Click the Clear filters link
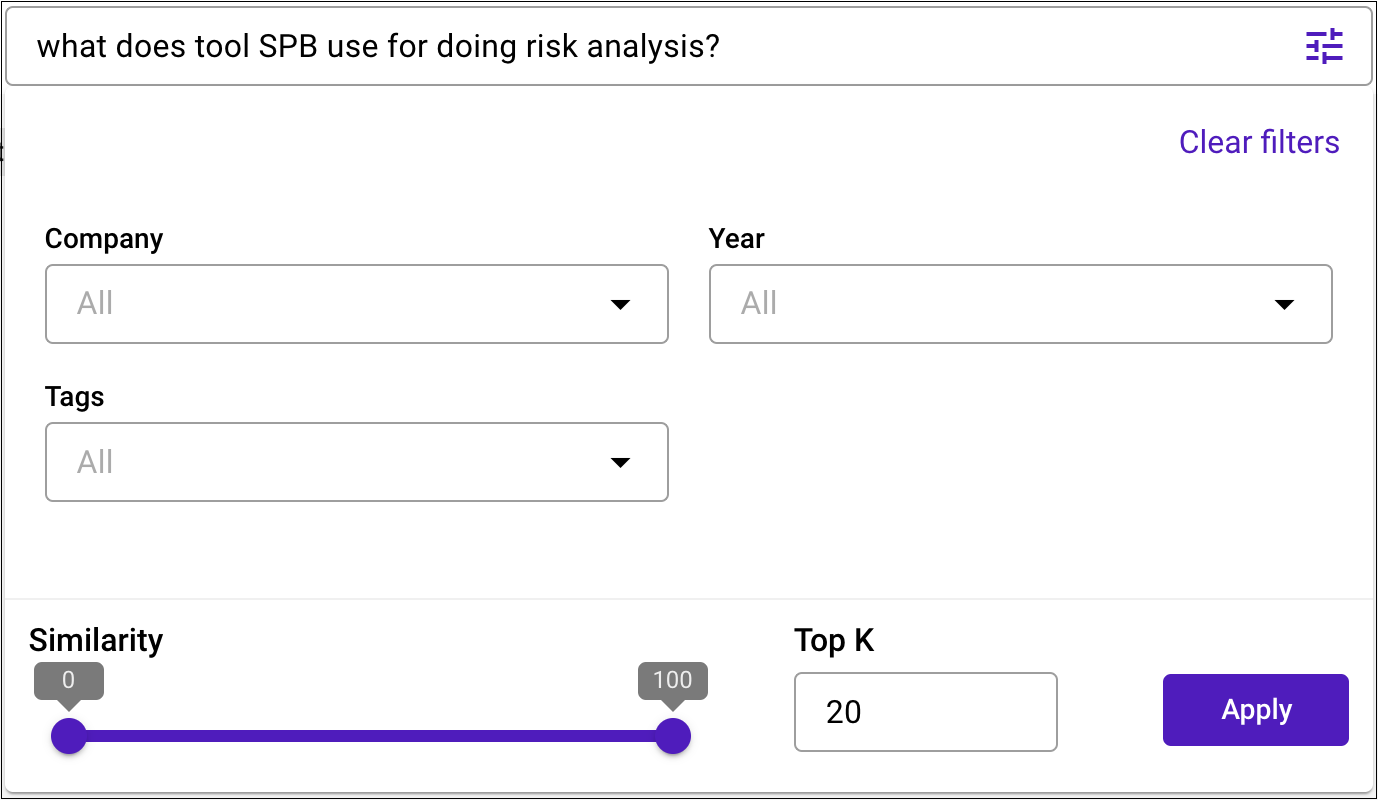The height and width of the screenshot is (800, 1378). tap(1259, 142)
